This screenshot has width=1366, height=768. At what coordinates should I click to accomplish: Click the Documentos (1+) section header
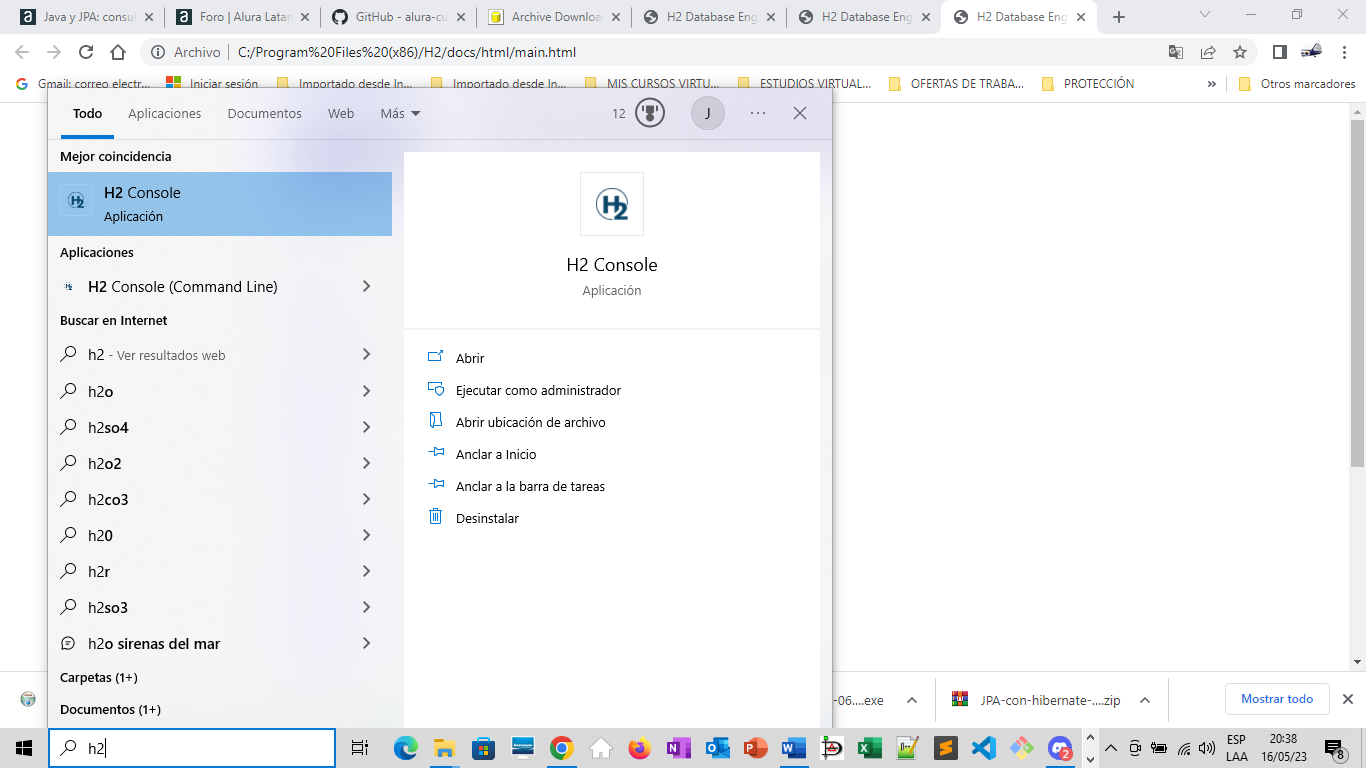[110, 709]
